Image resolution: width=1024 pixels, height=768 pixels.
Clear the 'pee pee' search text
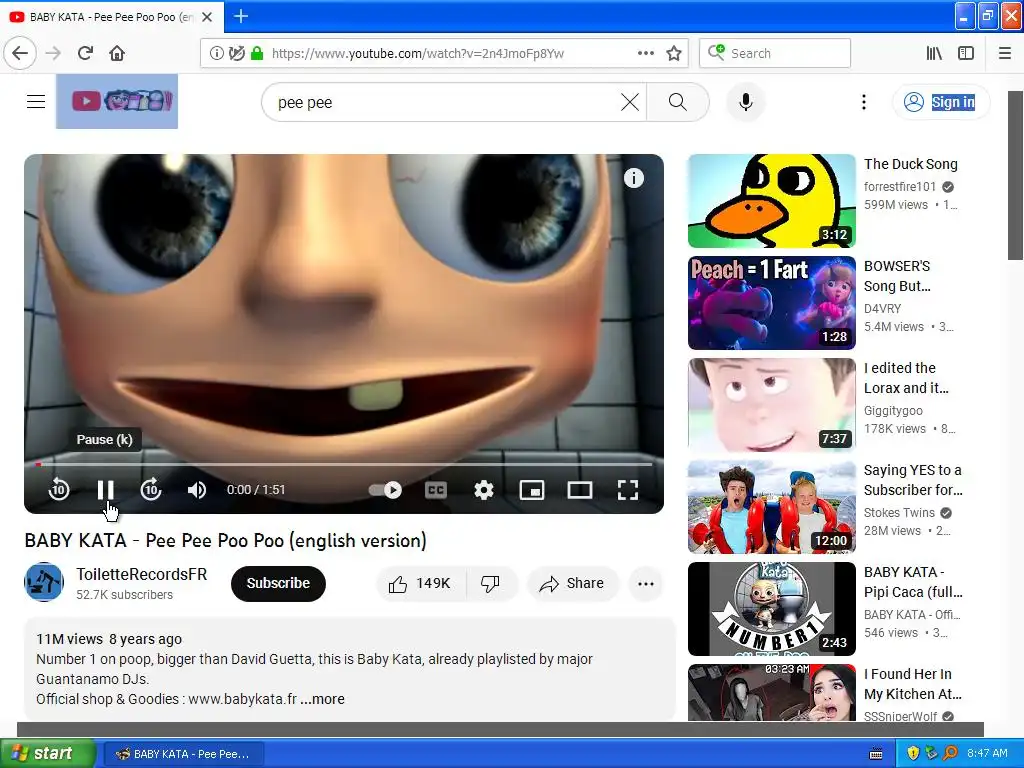pos(630,103)
